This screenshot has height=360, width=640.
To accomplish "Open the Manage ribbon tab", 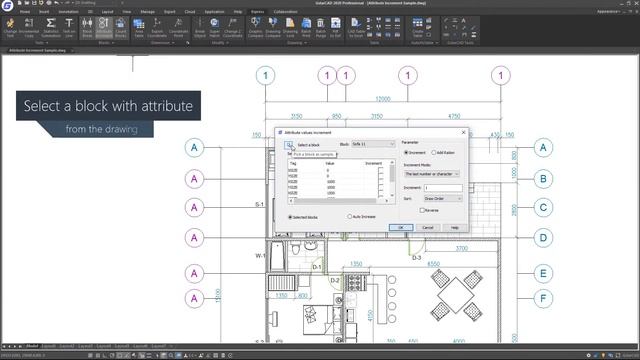I will [147, 12].
